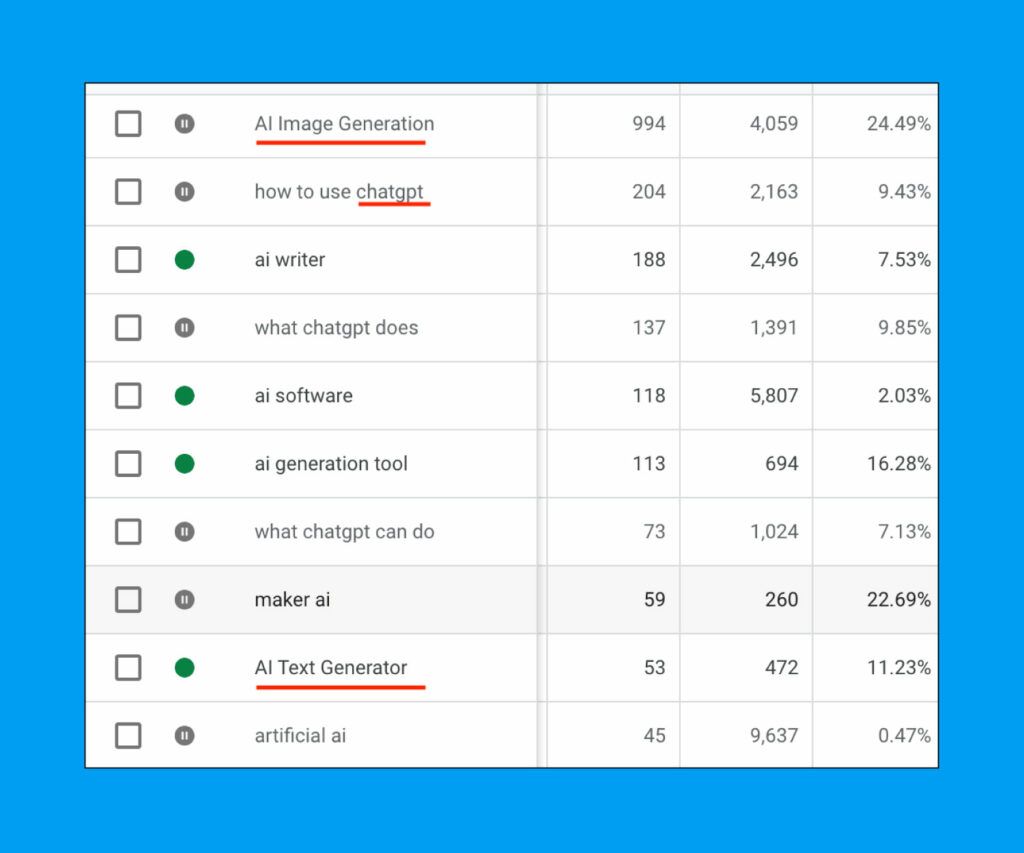Click the 2.03% rate cell
Viewport: 1024px width, 853px height.
tap(904, 395)
